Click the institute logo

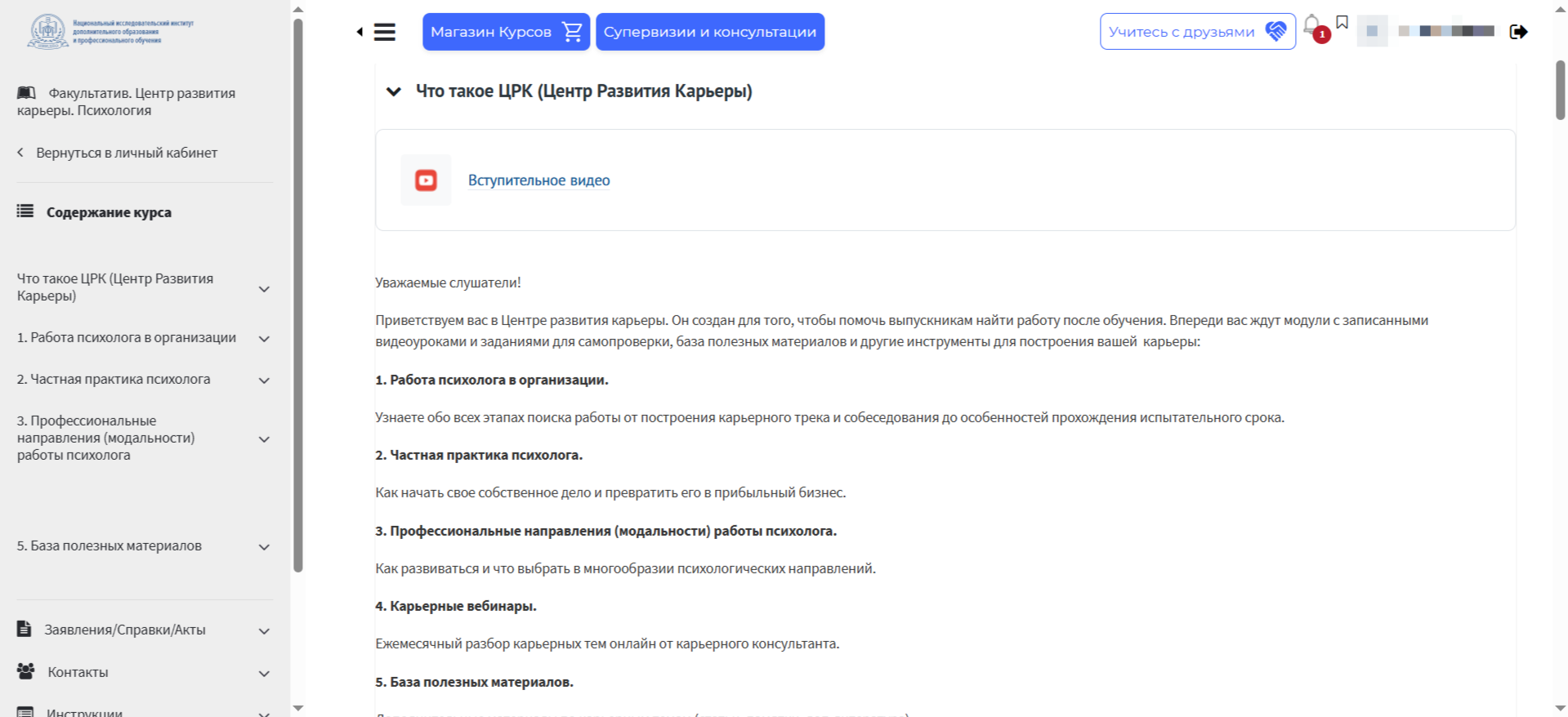pyautogui.click(x=49, y=32)
